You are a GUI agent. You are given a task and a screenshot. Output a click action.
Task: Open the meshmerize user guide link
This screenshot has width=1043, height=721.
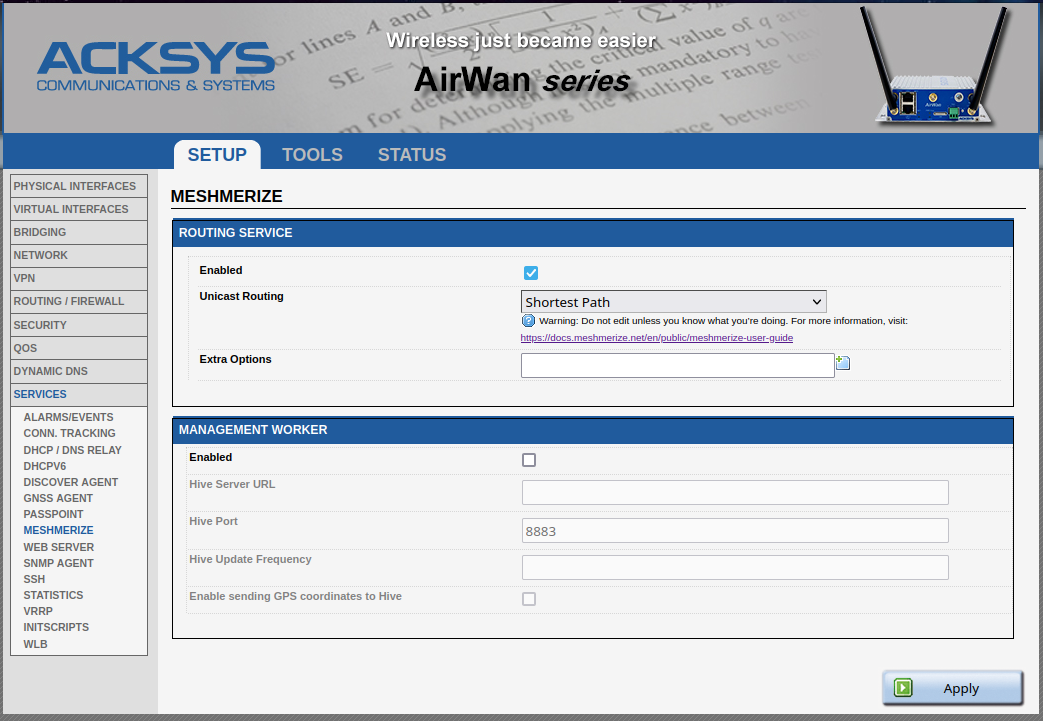click(656, 338)
